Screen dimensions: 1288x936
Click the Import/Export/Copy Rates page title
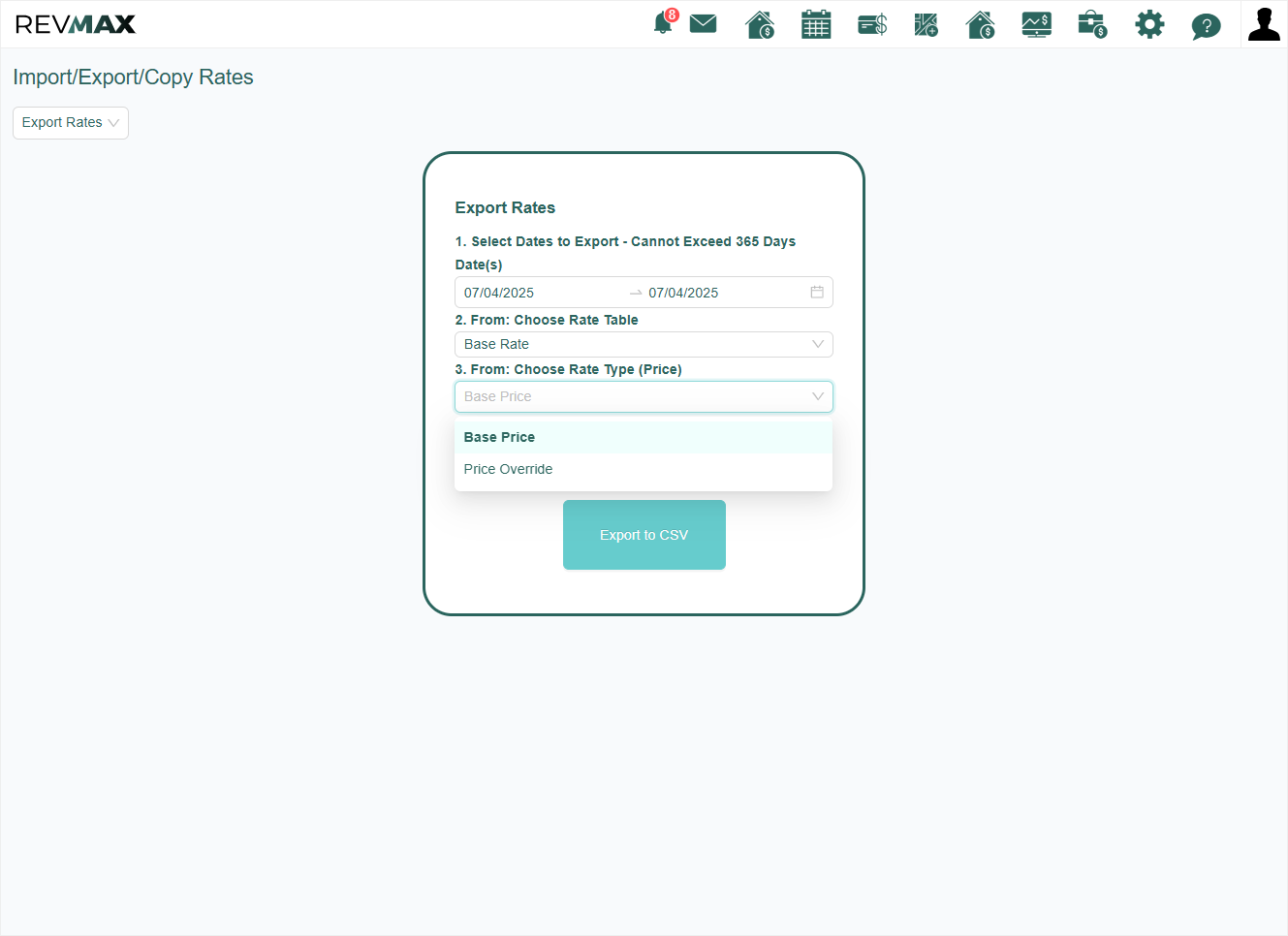point(133,78)
